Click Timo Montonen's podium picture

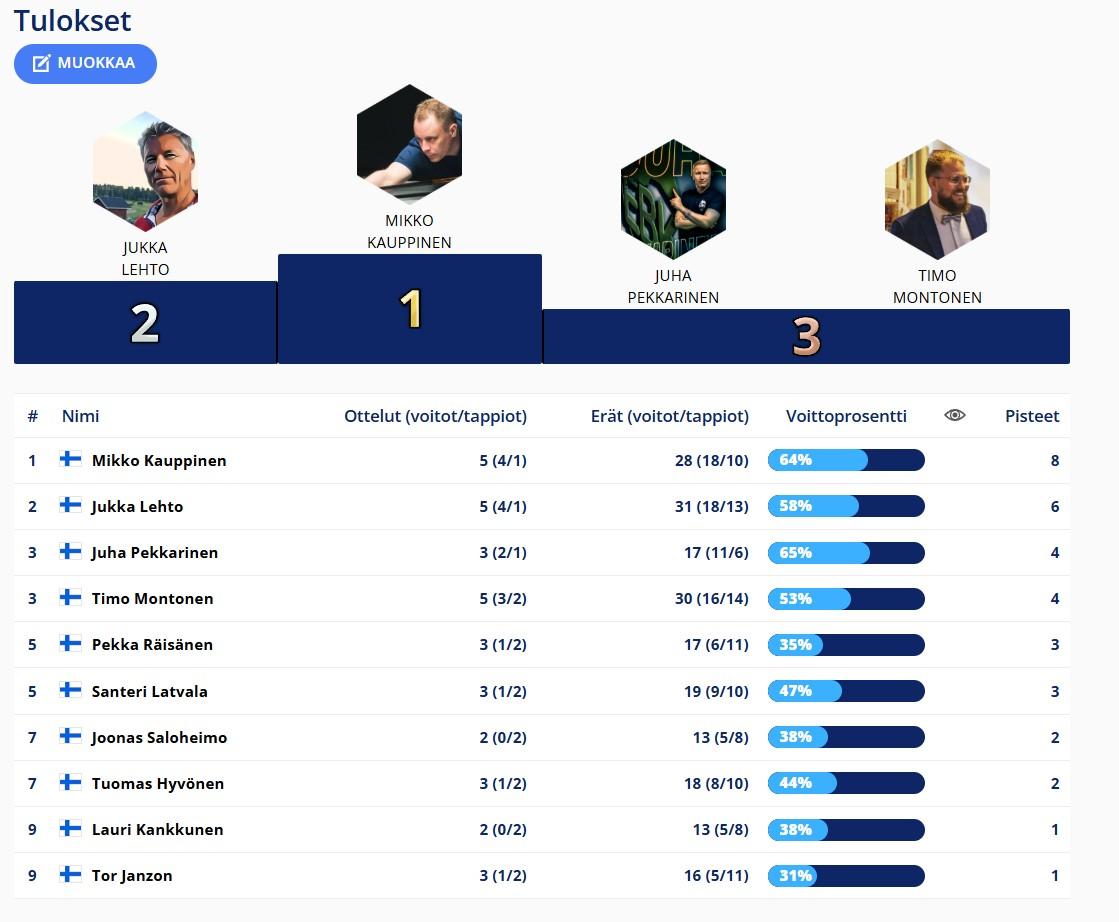pos(937,201)
